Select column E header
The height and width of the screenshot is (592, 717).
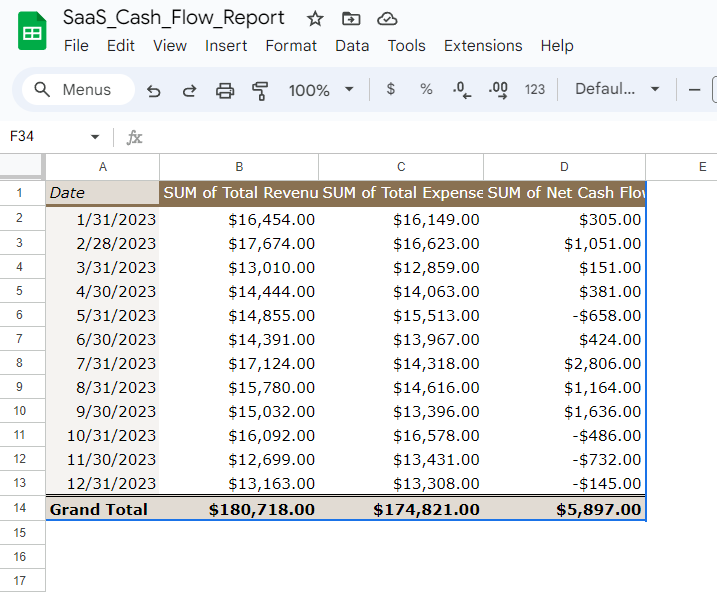681,167
